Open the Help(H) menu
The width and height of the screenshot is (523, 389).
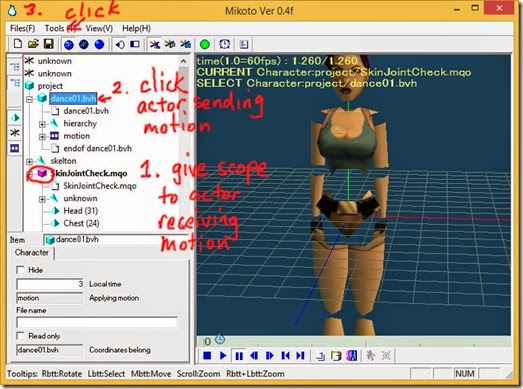(x=136, y=28)
